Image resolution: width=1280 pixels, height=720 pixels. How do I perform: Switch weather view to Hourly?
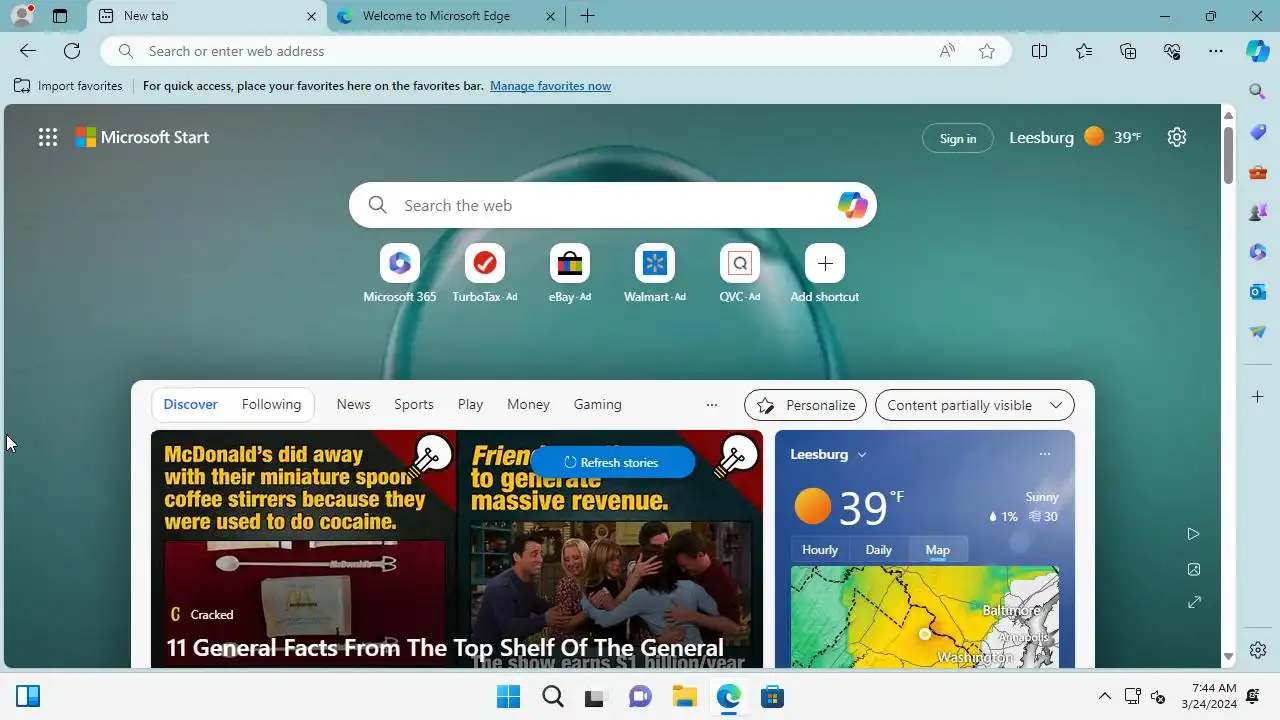820,550
